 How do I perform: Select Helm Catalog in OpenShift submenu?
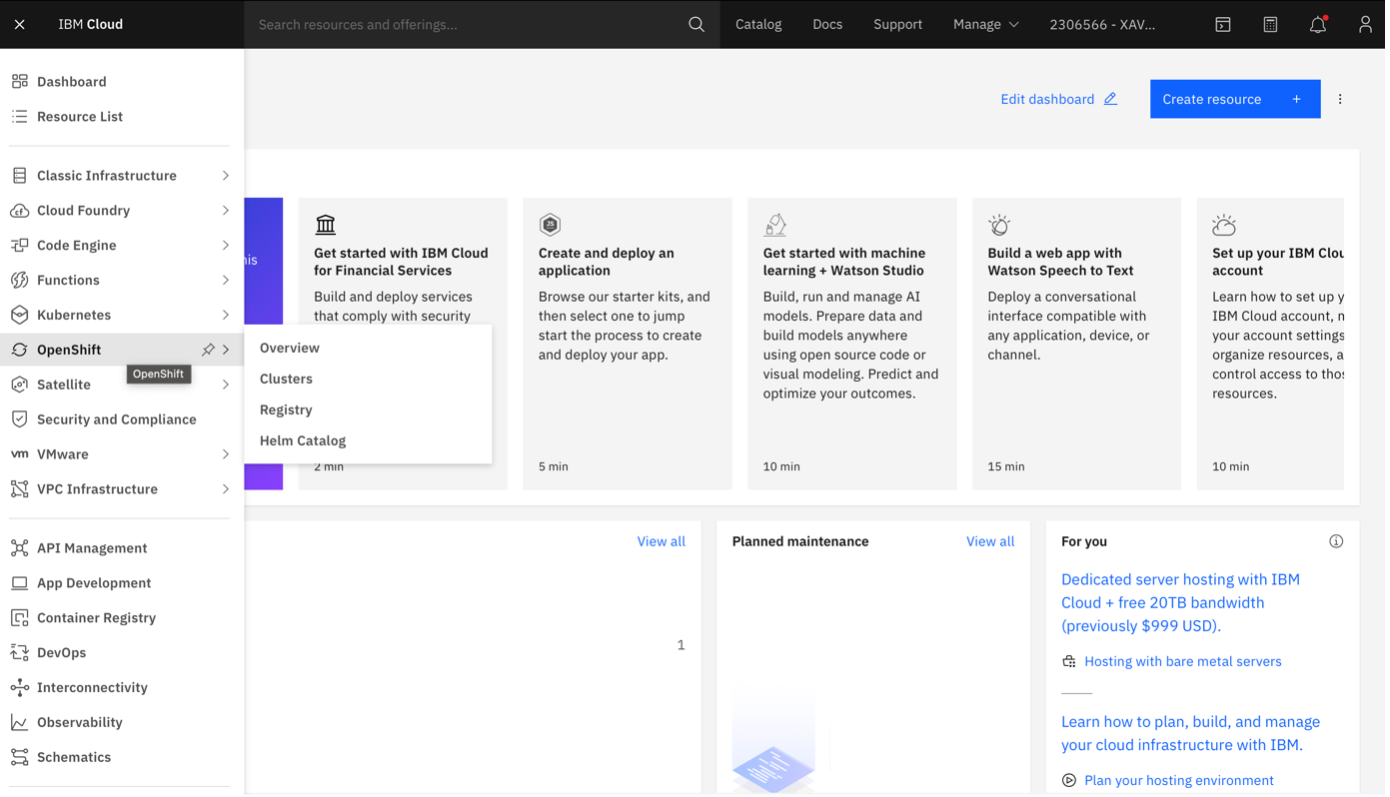[302, 441]
